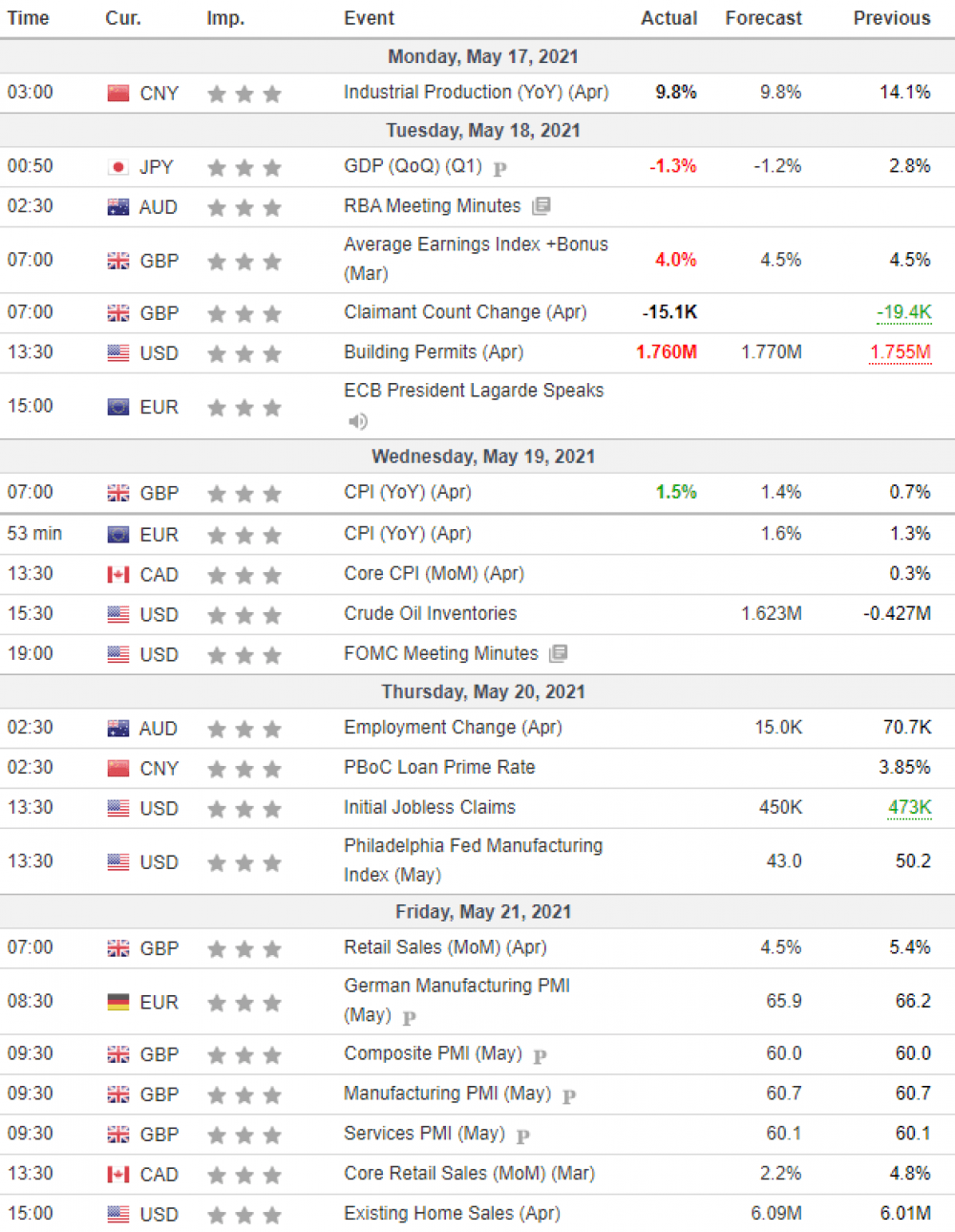The image size is (955, 1232).
Task: Click the UK flag in Claimant Count Change row
Action: coord(118,313)
